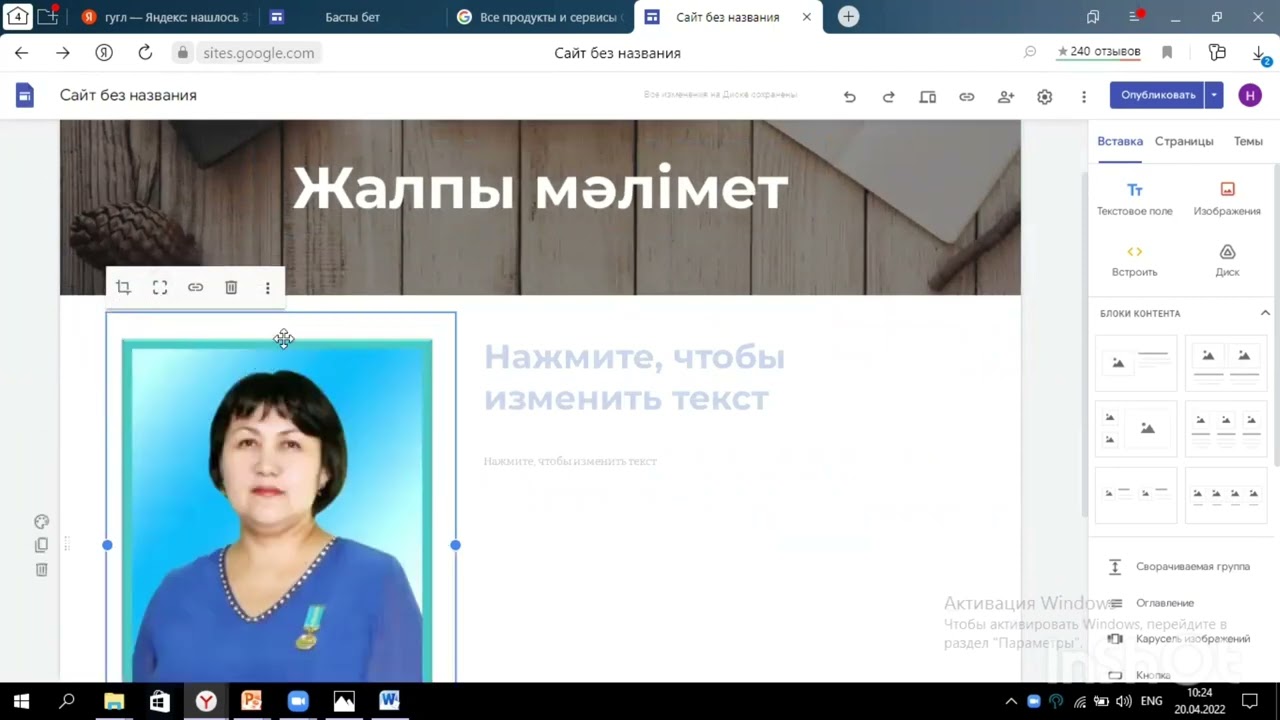1280x720 pixels.
Task: Switch to the Темы tab
Action: point(1248,142)
